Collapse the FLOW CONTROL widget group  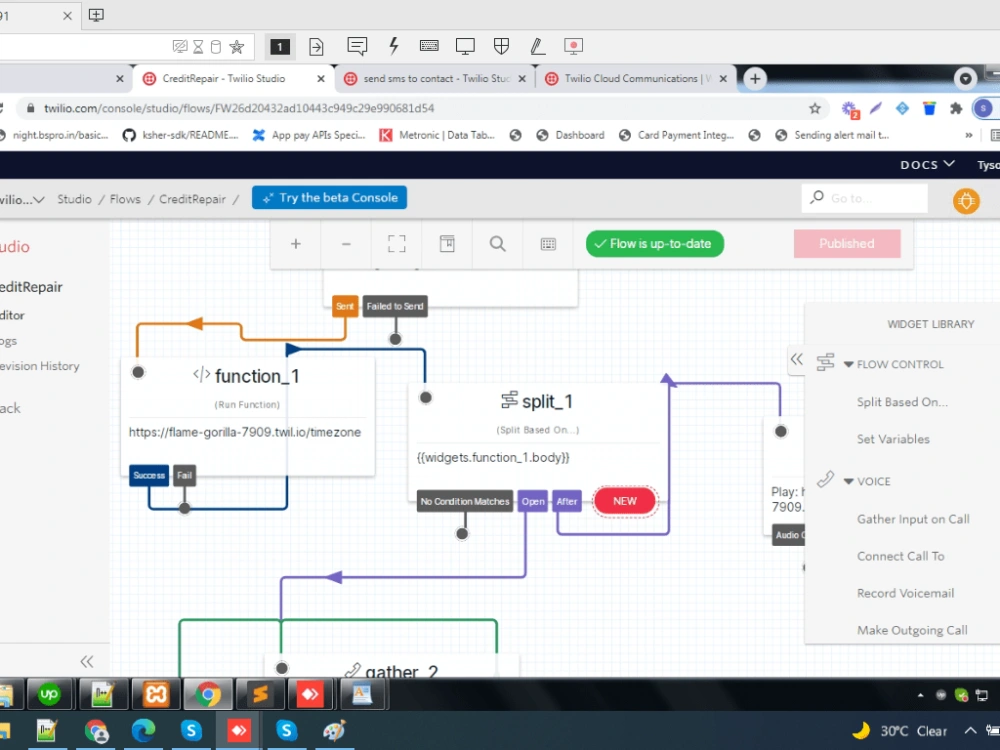tap(849, 365)
